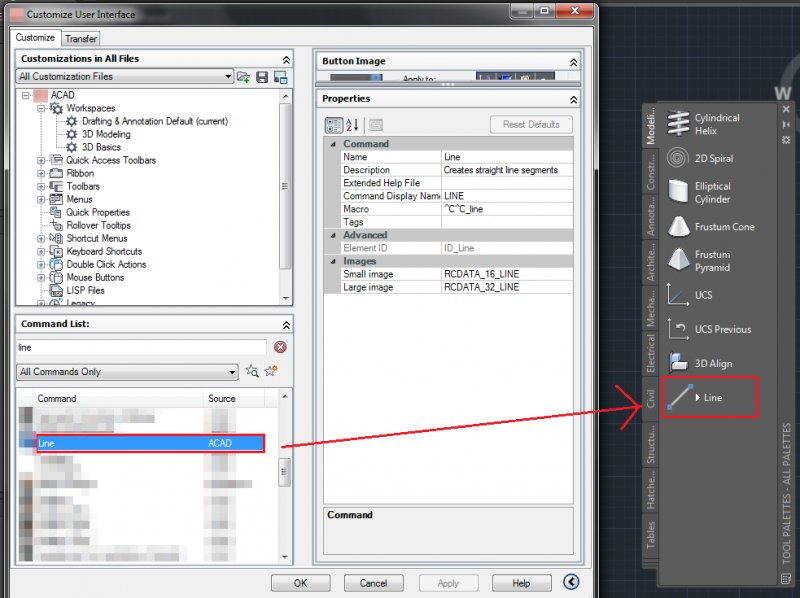
Task: Click the Small image RCDATA_16_LINE value
Action: [x=507, y=275]
